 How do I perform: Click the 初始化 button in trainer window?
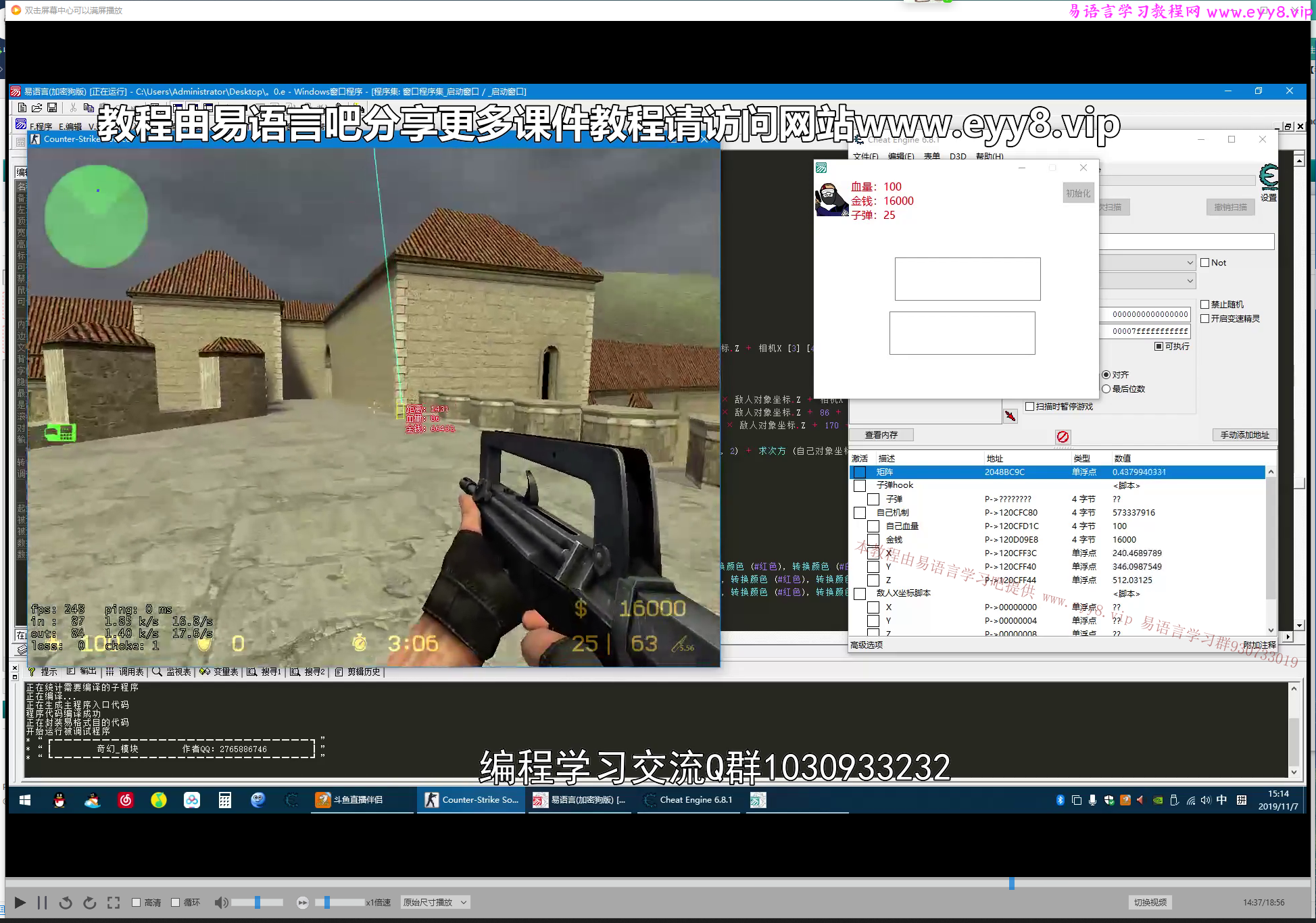[x=1078, y=193]
